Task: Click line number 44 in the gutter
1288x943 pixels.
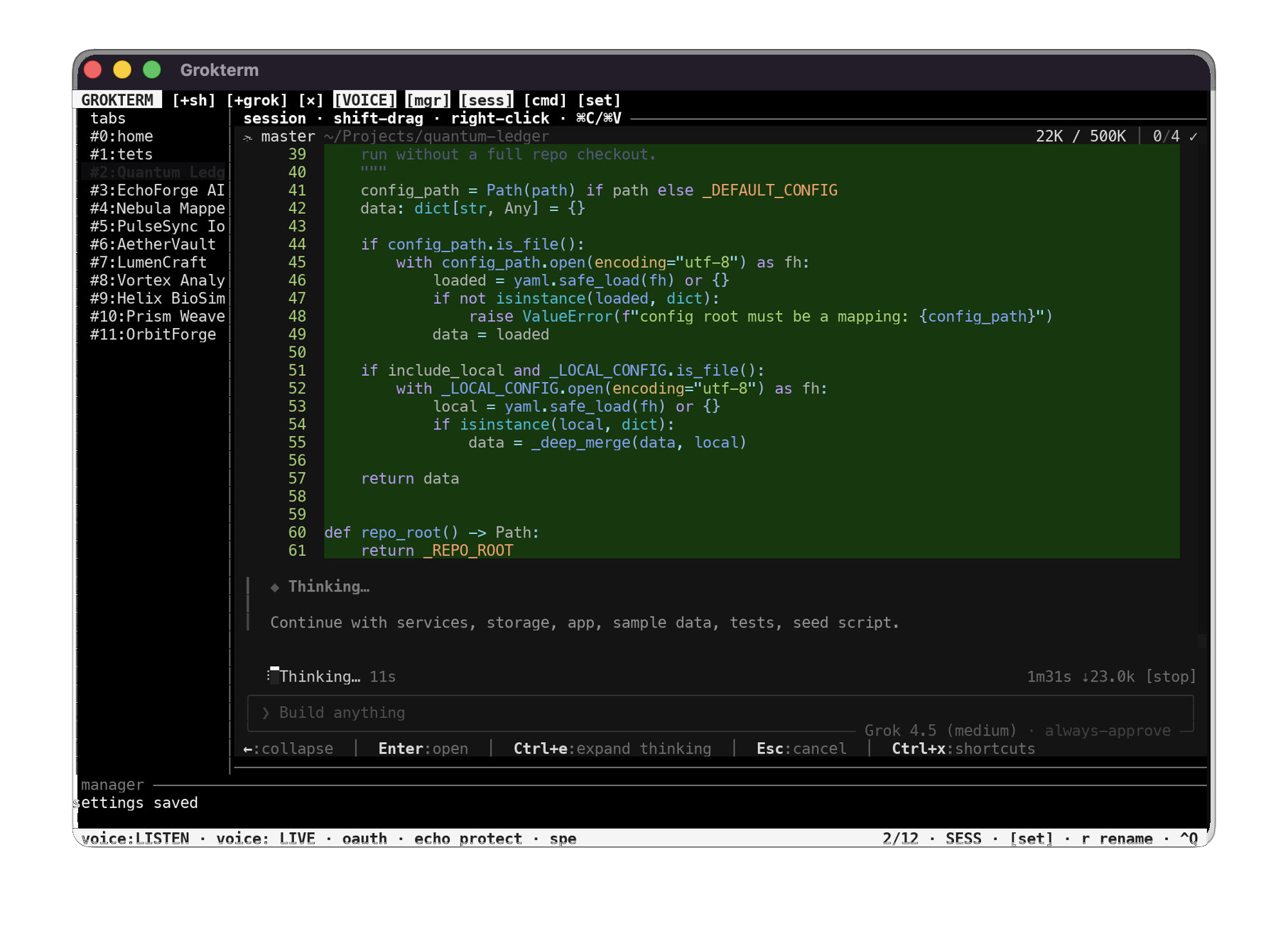Action: (297, 244)
